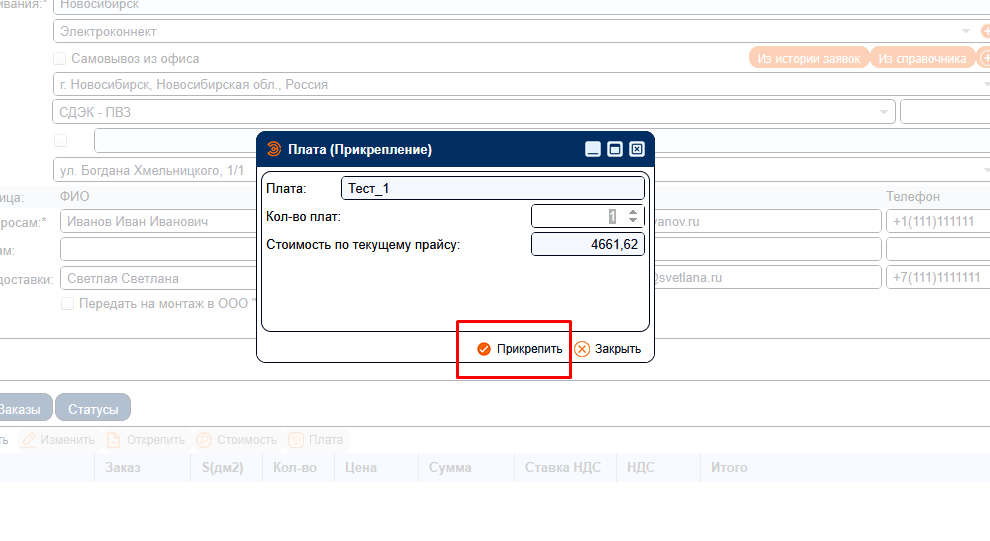Minimize the Плата (Прикрепление) dialog
Viewport: 990px width, 541px height.
593,150
